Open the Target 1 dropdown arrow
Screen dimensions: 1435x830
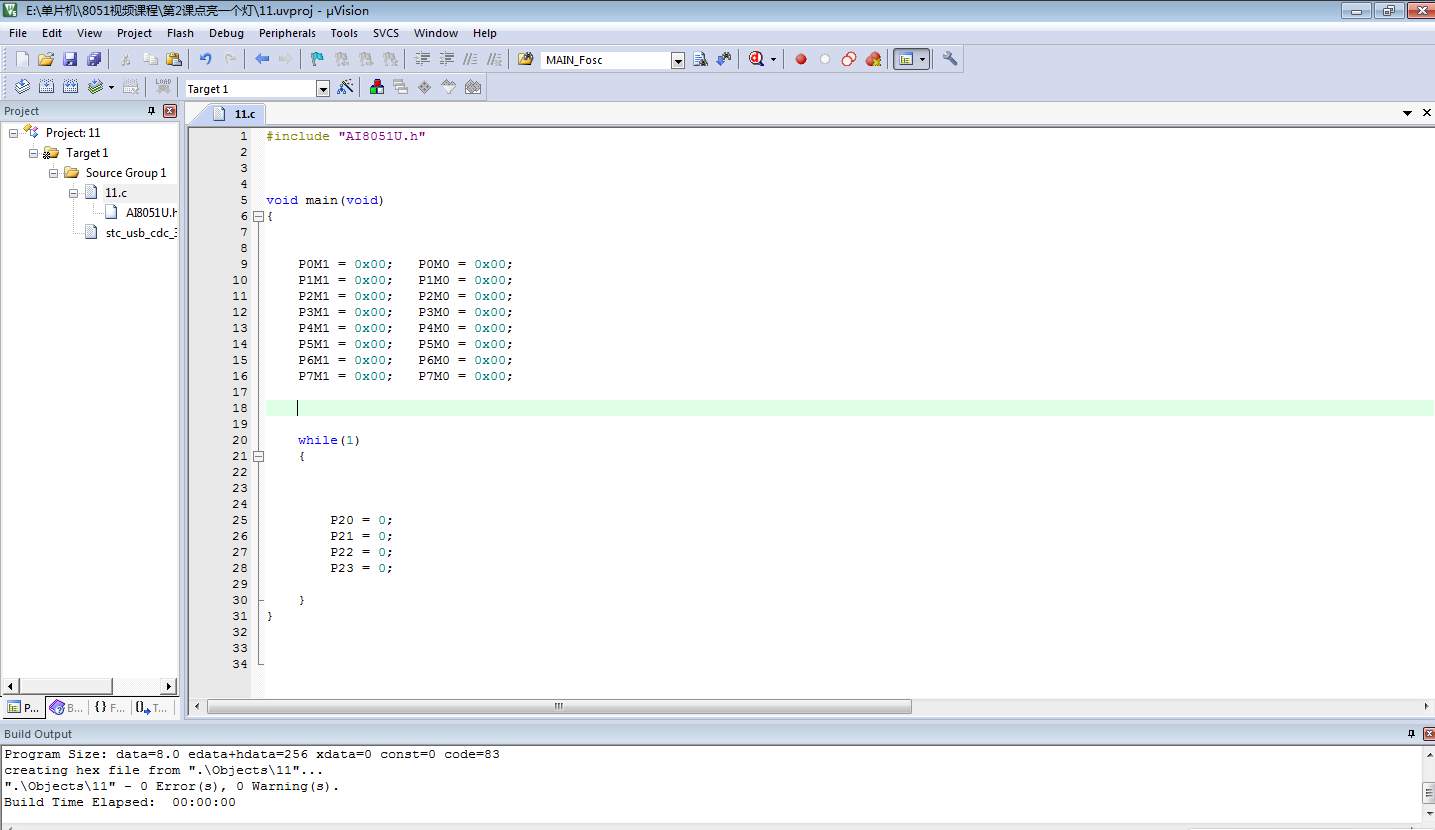pyautogui.click(x=323, y=89)
